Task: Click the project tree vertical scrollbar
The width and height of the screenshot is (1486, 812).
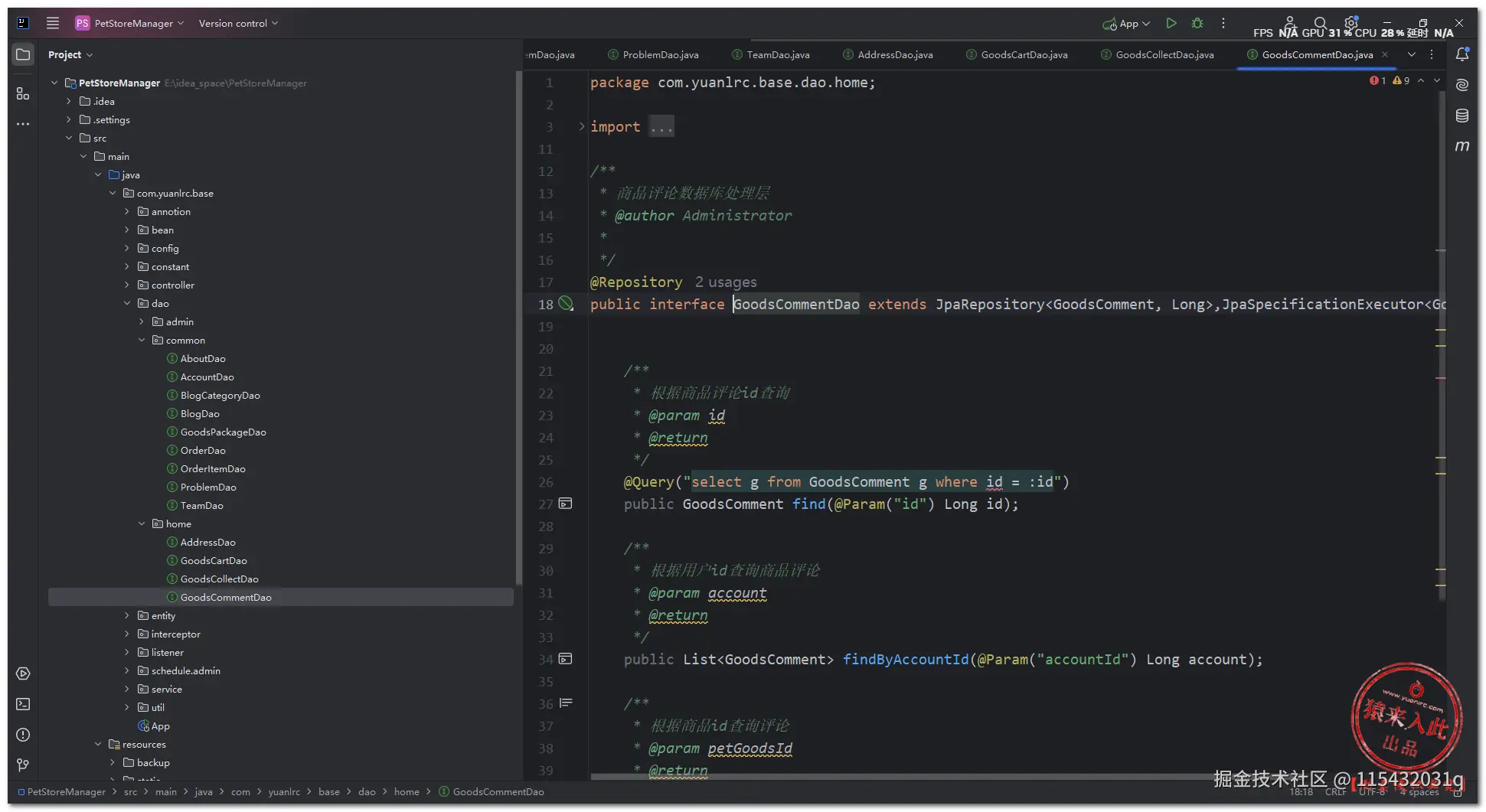Action: pos(518,329)
